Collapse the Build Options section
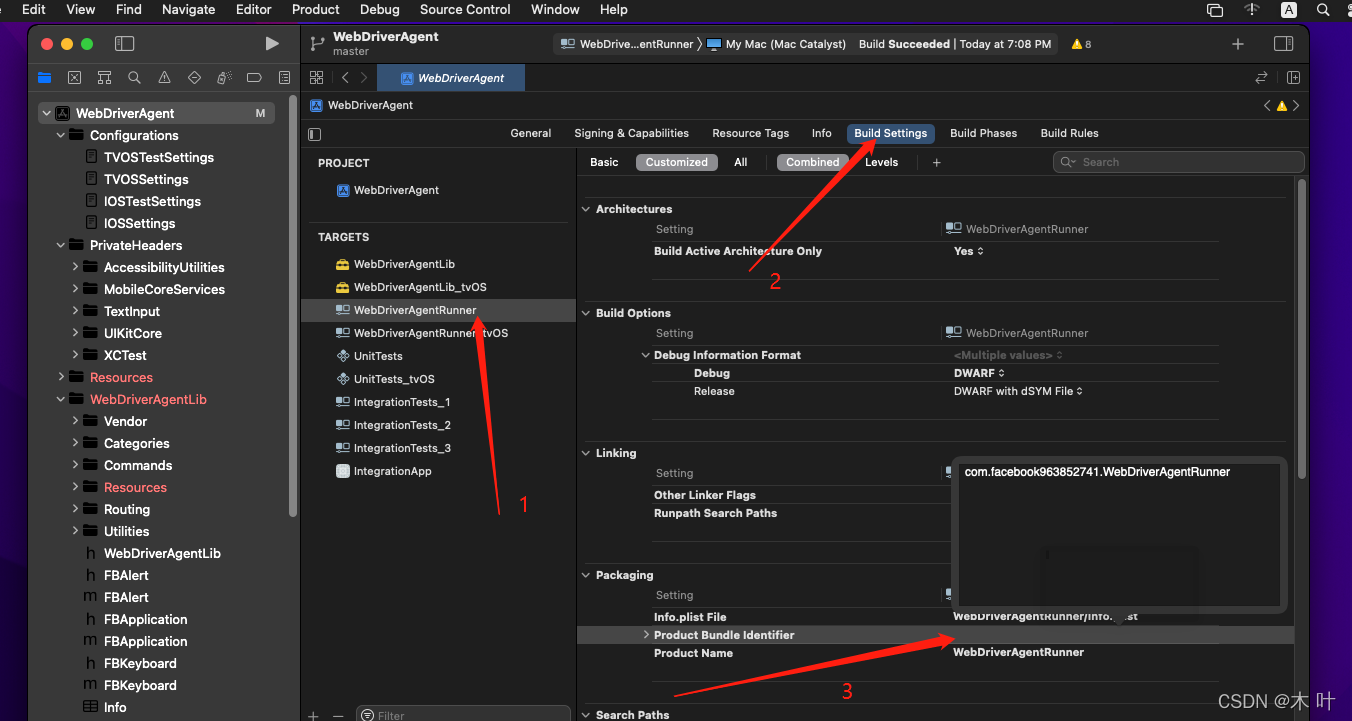The width and height of the screenshot is (1352, 721). 586,313
